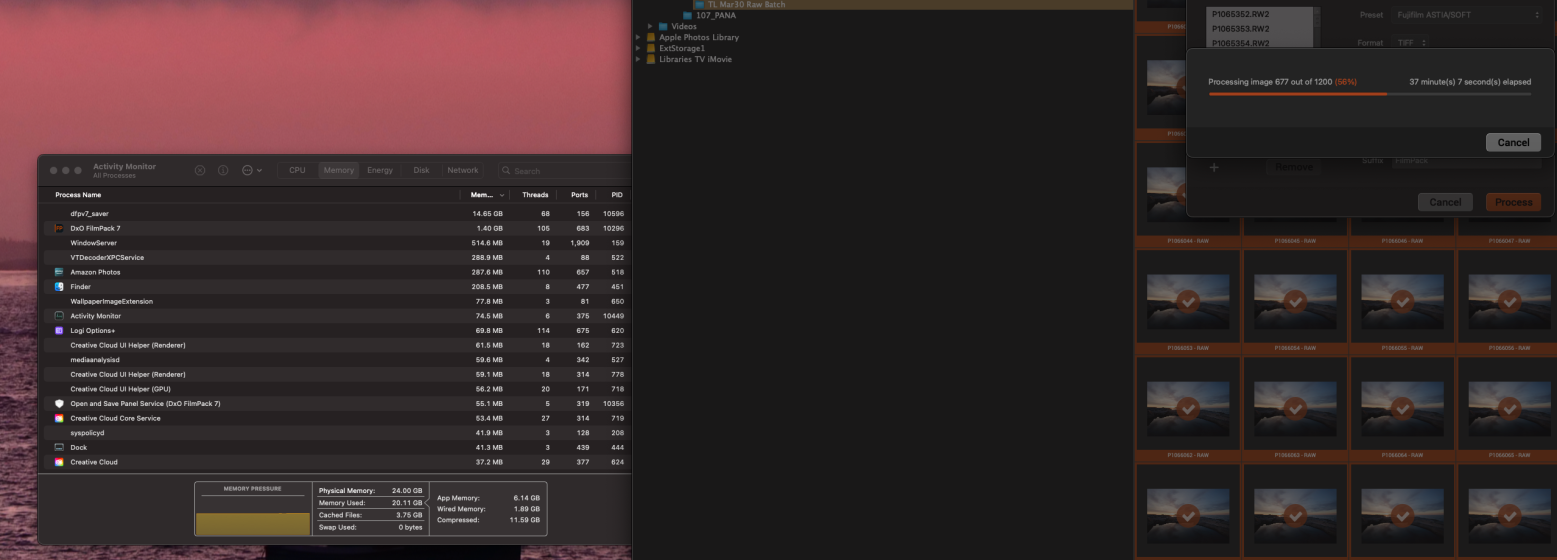
Task: Open the more options dropdown in Activity Monitor
Action: (x=251, y=170)
